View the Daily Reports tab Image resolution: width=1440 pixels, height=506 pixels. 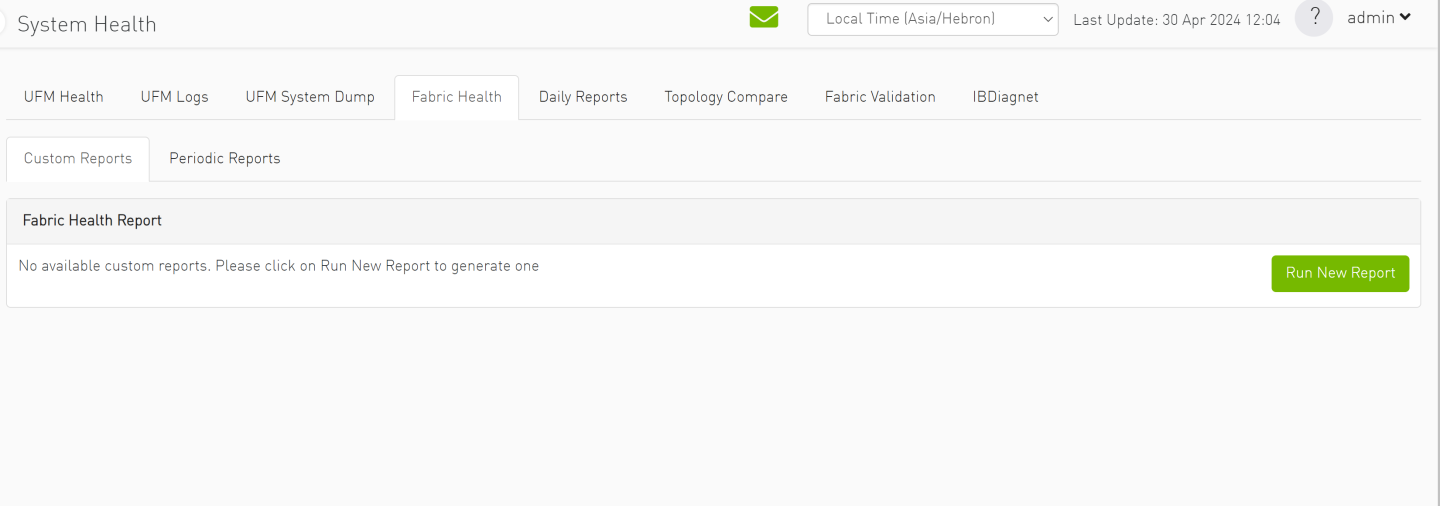583,97
